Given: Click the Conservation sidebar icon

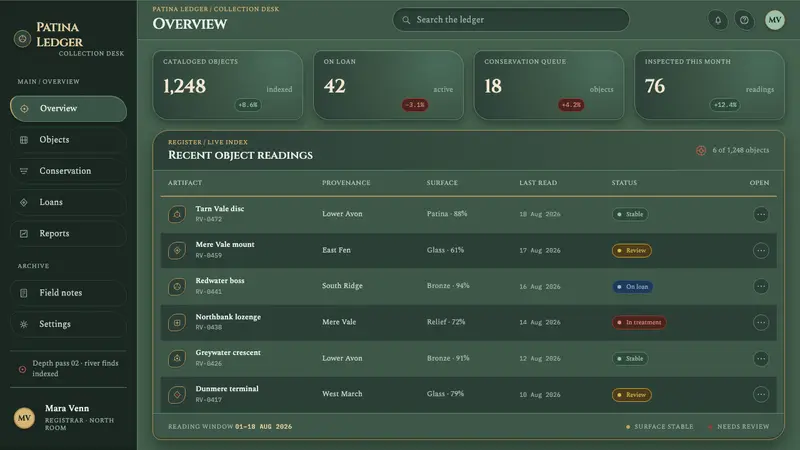Looking at the screenshot, I should coord(24,171).
